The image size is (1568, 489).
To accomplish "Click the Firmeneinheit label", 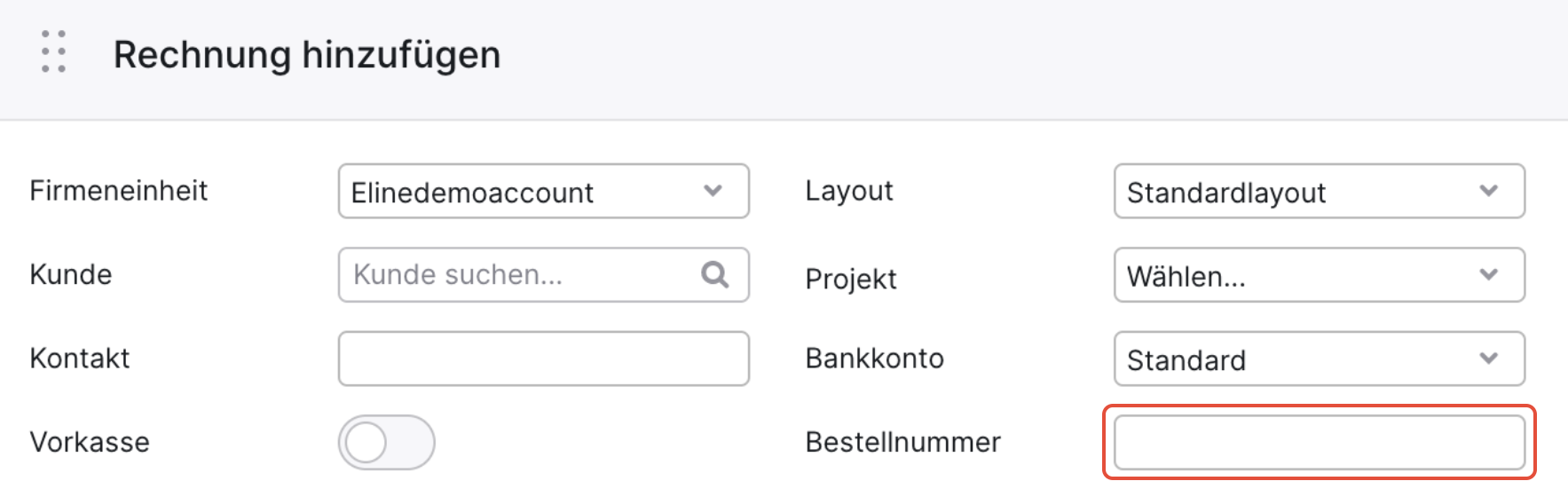I will [118, 191].
